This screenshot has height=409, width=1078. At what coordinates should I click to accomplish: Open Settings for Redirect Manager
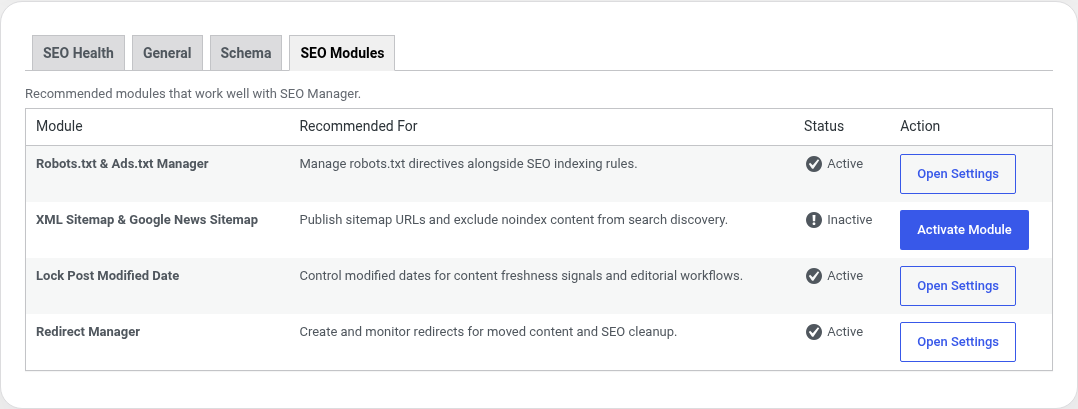coord(958,342)
